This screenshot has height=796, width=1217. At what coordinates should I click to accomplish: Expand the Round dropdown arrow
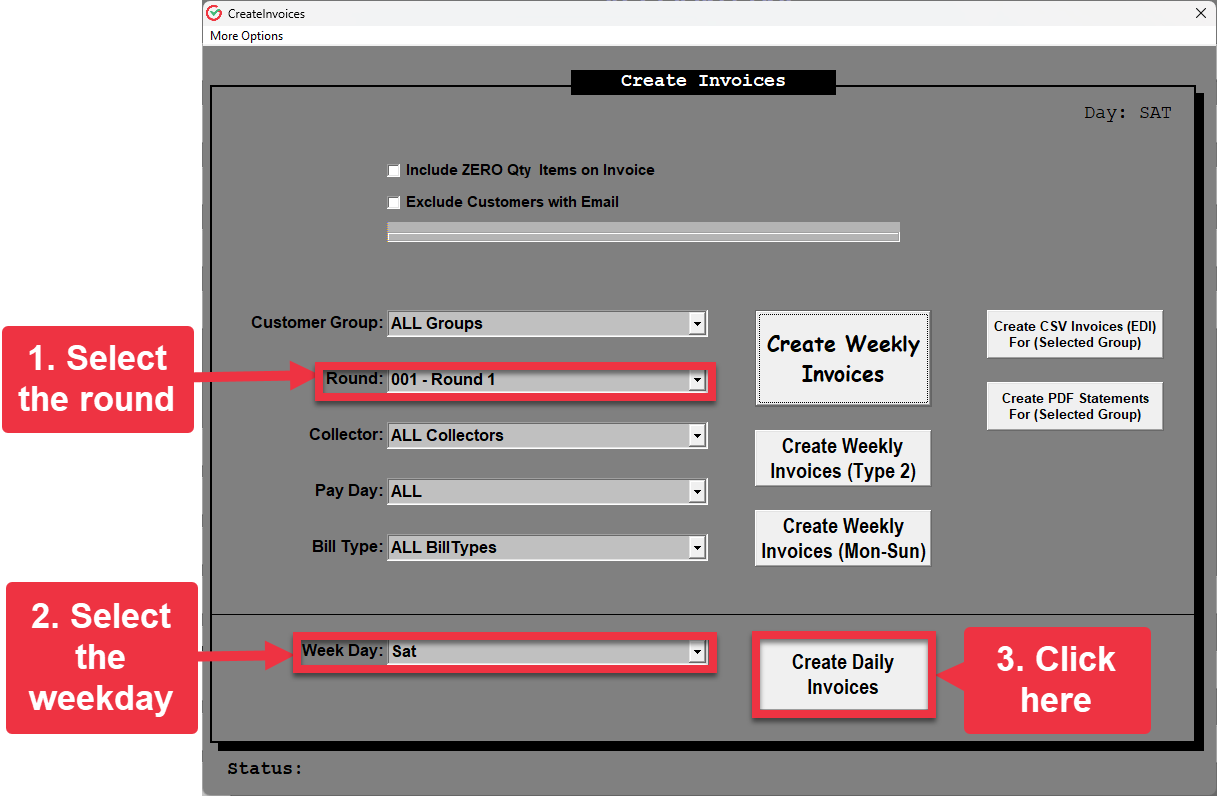point(697,380)
